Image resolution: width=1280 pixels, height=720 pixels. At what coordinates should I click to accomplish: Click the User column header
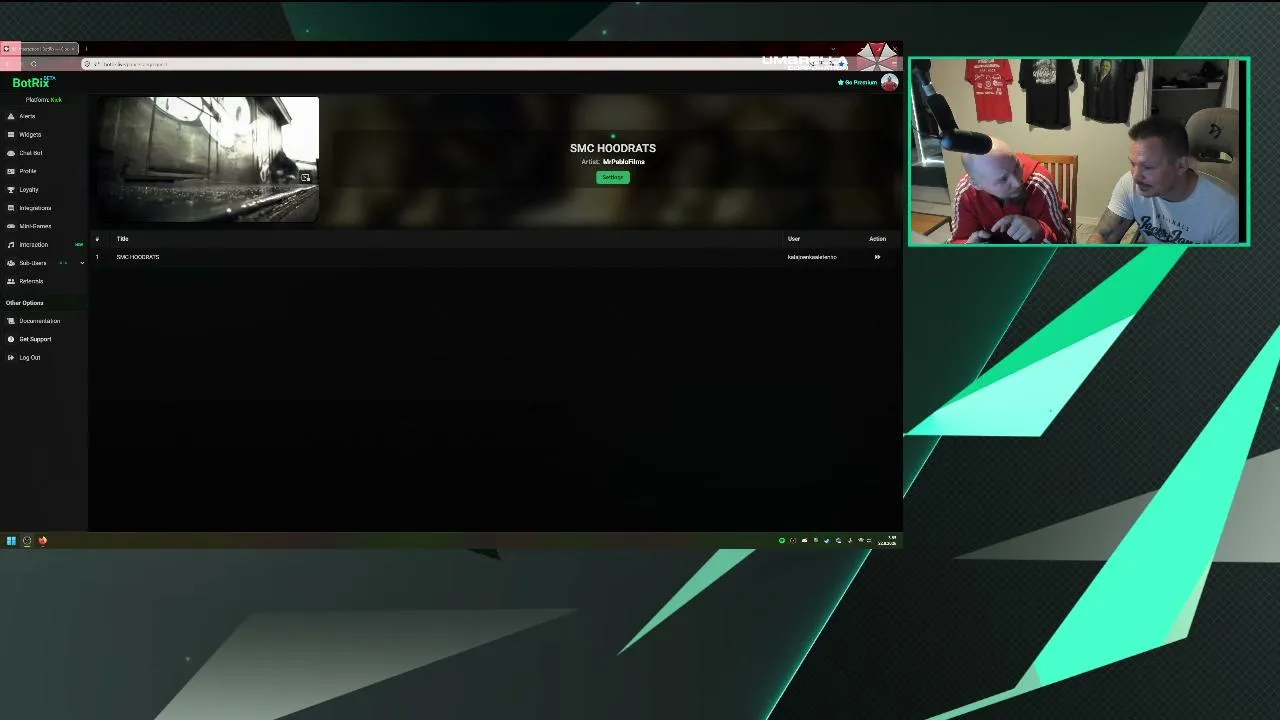point(794,239)
